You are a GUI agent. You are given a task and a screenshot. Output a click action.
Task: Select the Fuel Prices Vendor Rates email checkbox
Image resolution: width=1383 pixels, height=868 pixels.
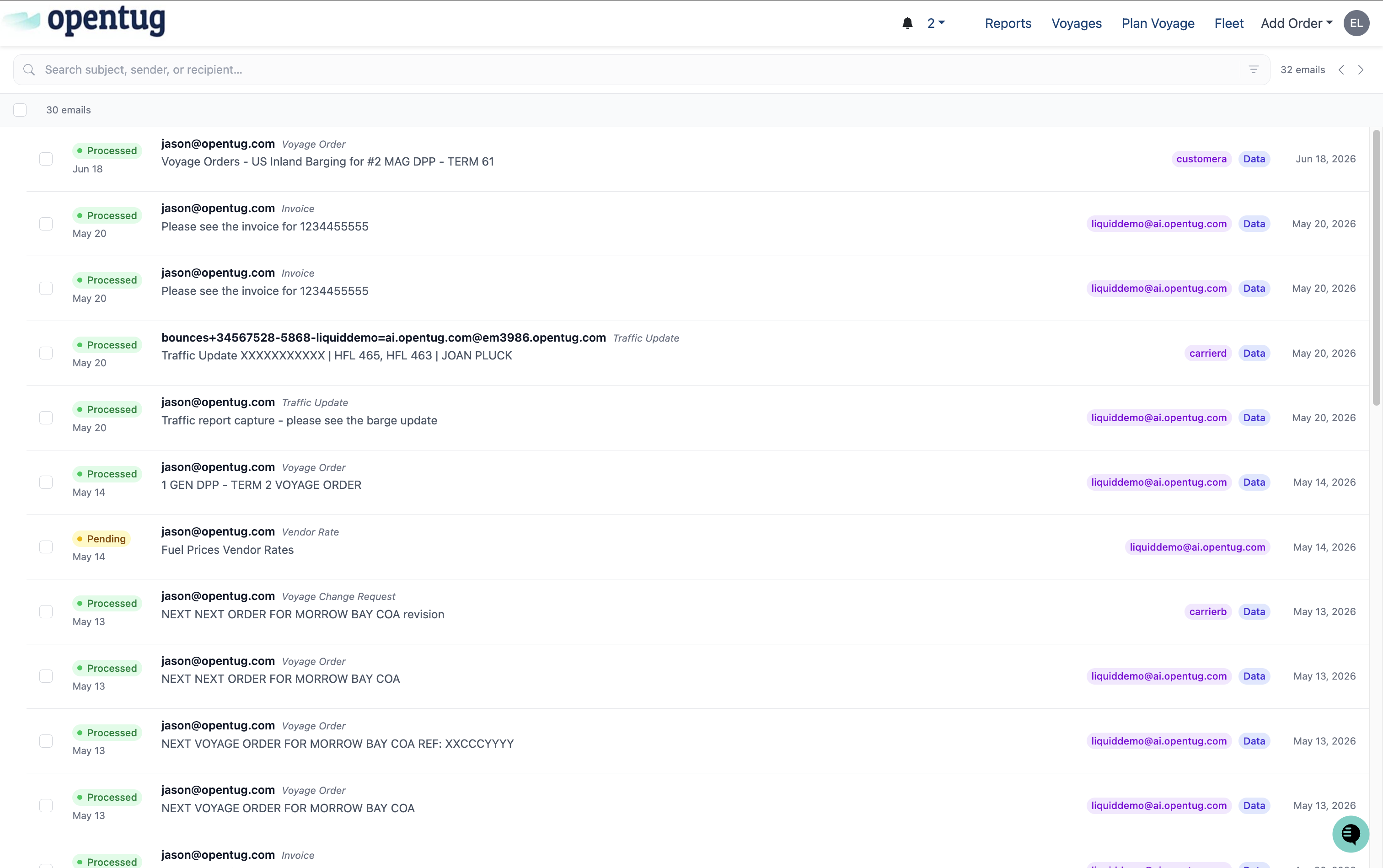pos(46,547)
